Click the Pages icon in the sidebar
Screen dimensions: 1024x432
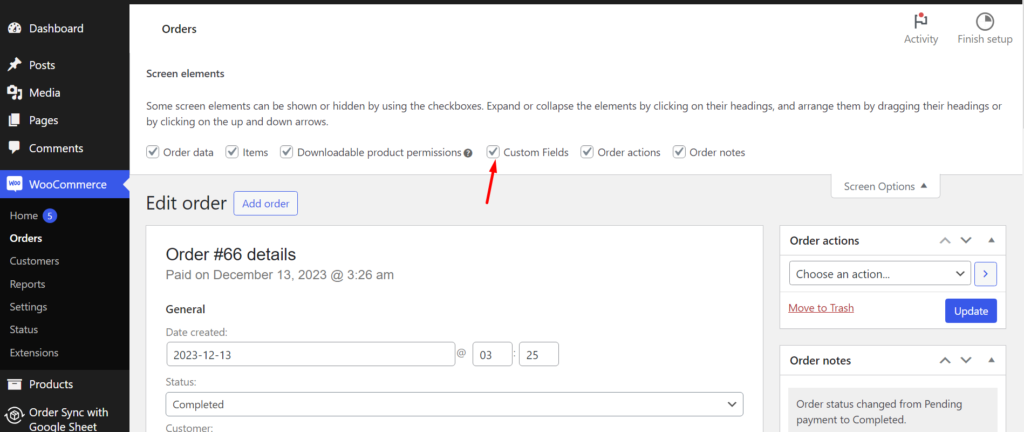[x=14, y=120]
